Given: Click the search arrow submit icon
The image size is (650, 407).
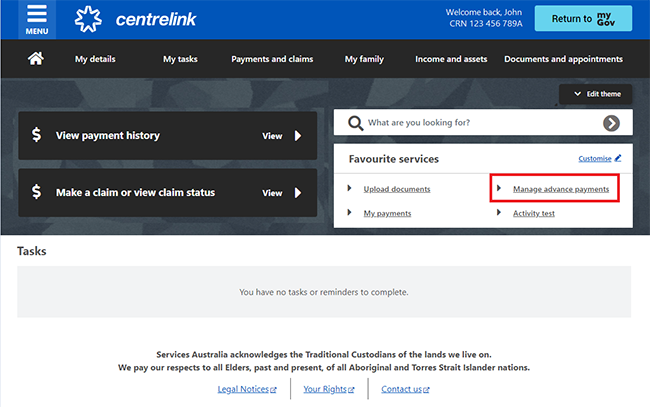Looking at the screenshot, I should pos(611,123).
